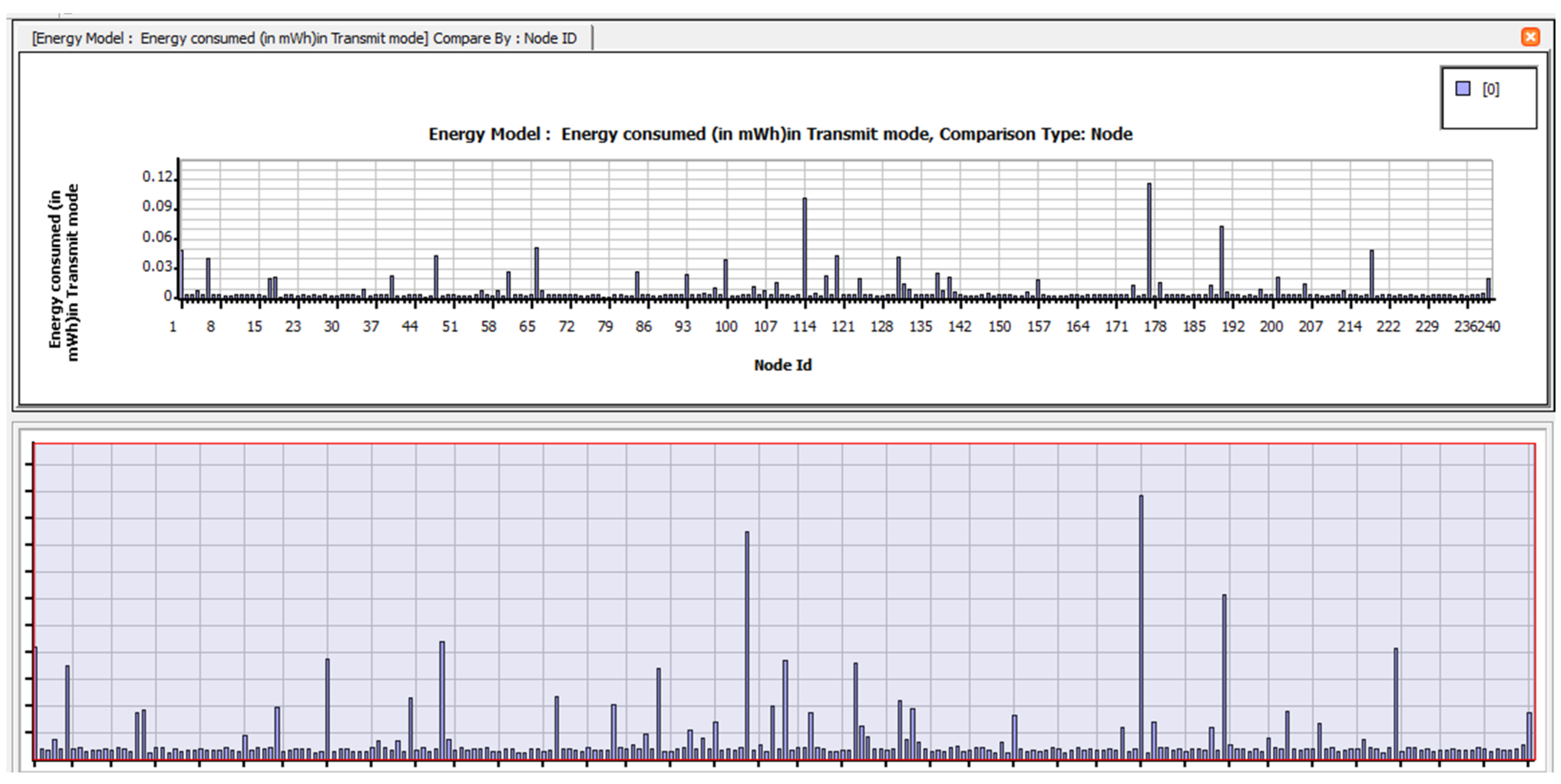Click the x-axis label 222
The image size is (1561, 784).
click(x=1388, y=327)
